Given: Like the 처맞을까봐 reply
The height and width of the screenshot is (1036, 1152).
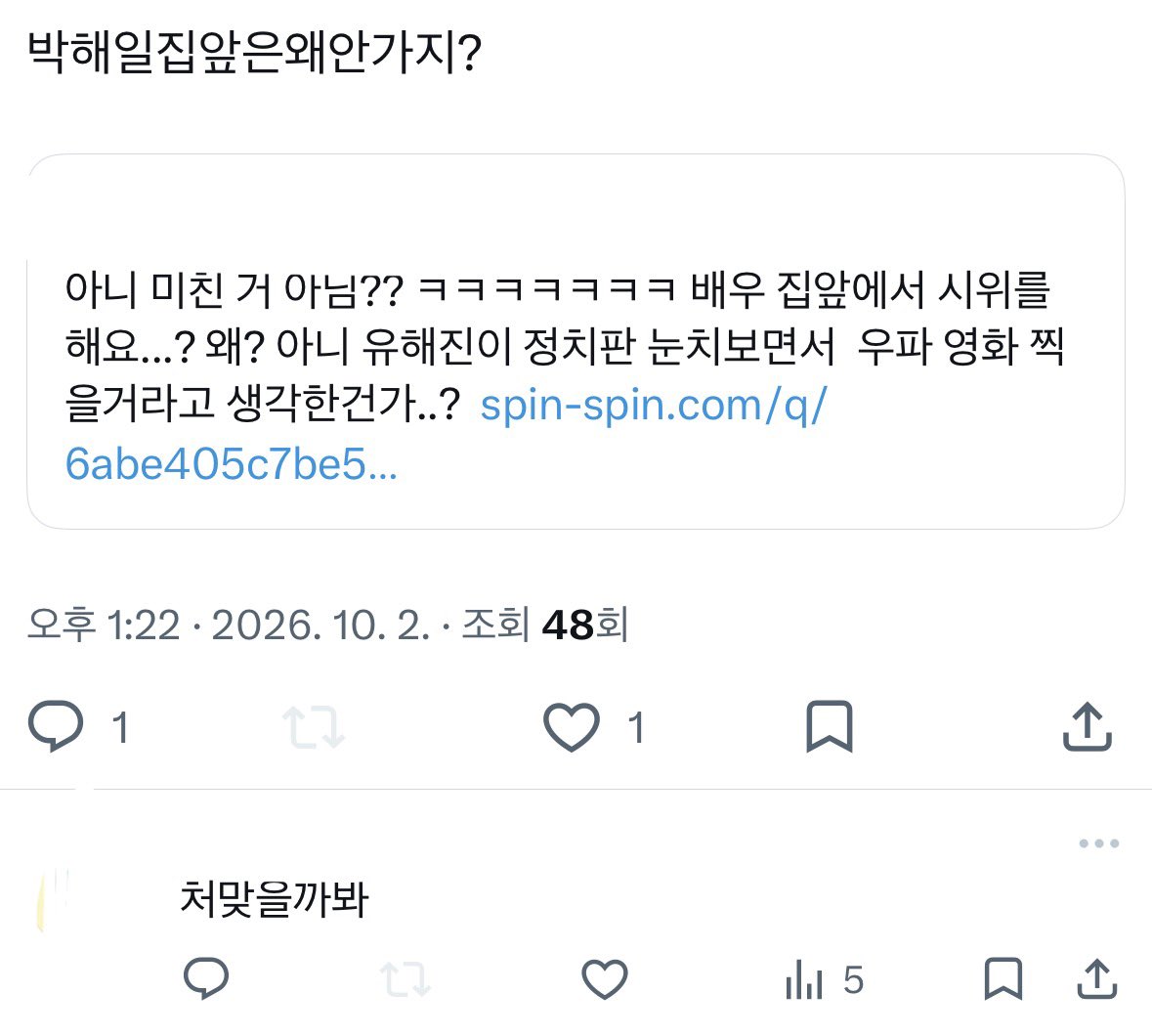Looking at the screenshot, I should pyautogui.click(x=605, y=979).
